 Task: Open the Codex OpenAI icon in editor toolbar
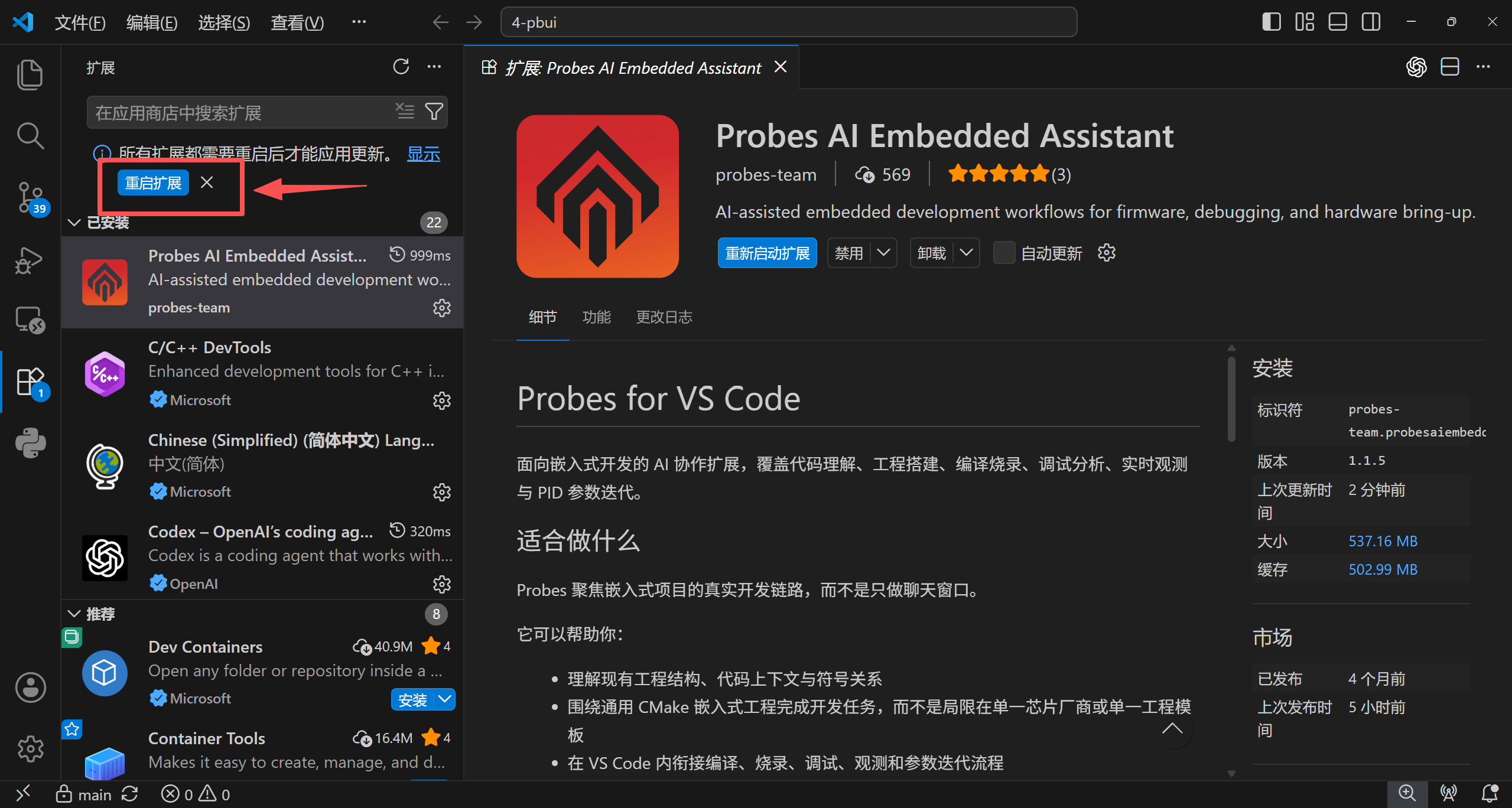point(1416,67)
